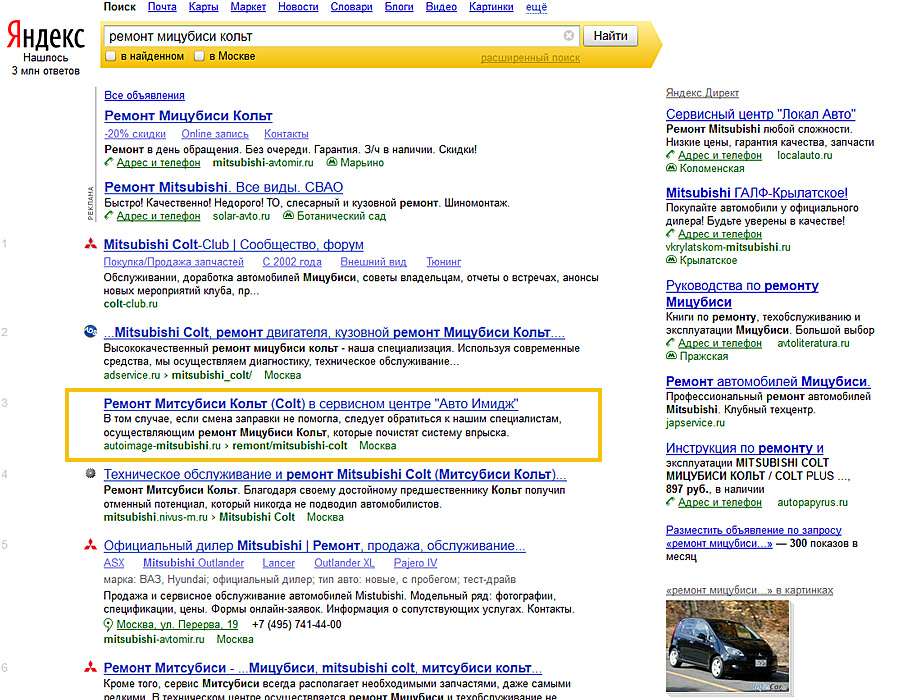
Task: Click the metro icon next to Коломенская
Action: pyautogui.click(x=671, y=168)
